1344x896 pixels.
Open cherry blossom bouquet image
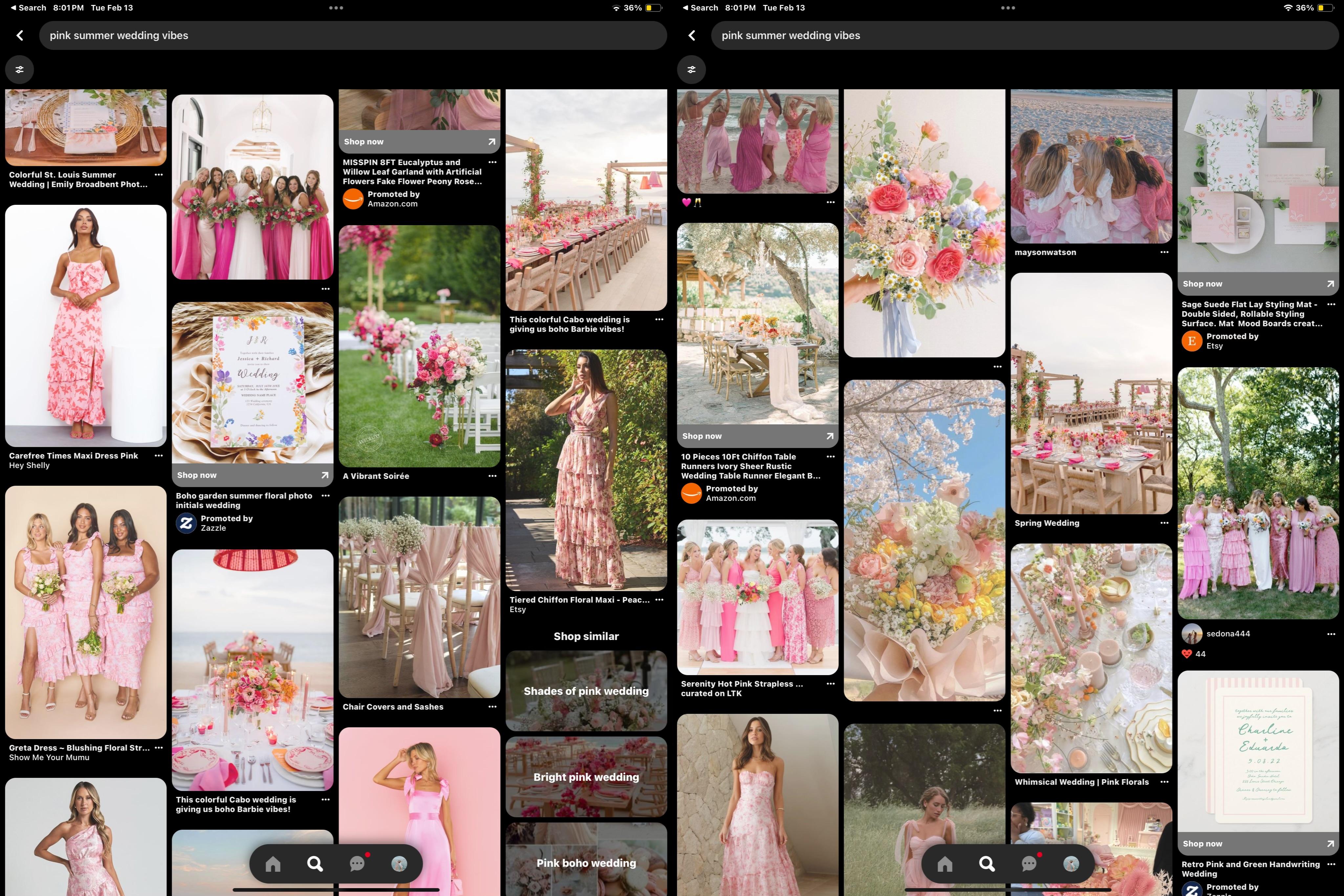pos(924,541)
